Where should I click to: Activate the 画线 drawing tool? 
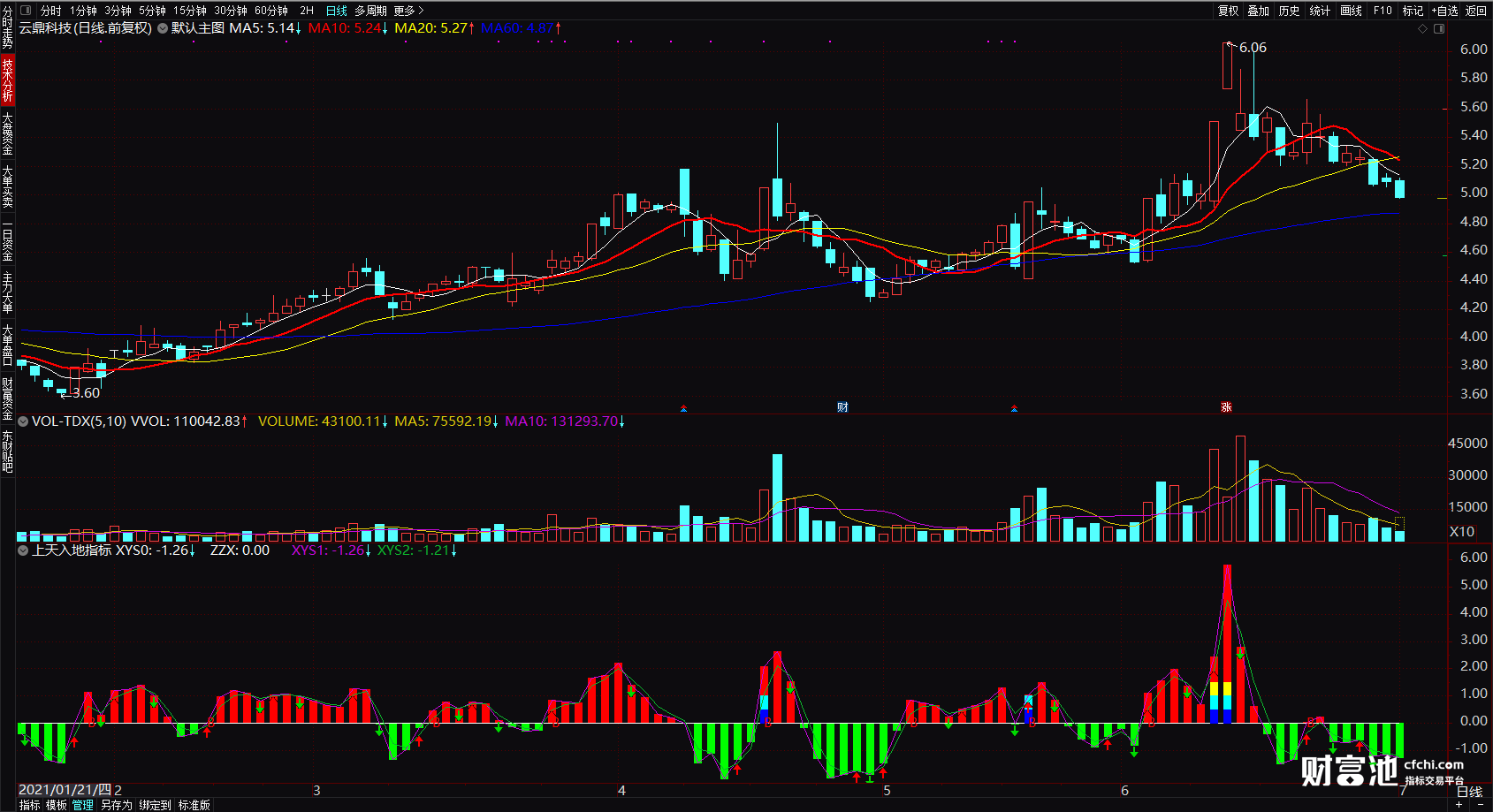pos(1351,11)
